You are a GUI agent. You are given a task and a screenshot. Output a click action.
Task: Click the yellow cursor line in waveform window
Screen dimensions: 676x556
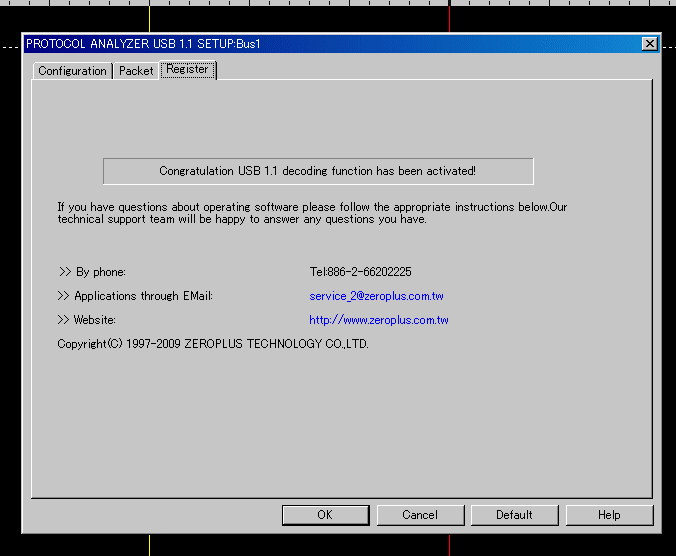coord(150,19)
